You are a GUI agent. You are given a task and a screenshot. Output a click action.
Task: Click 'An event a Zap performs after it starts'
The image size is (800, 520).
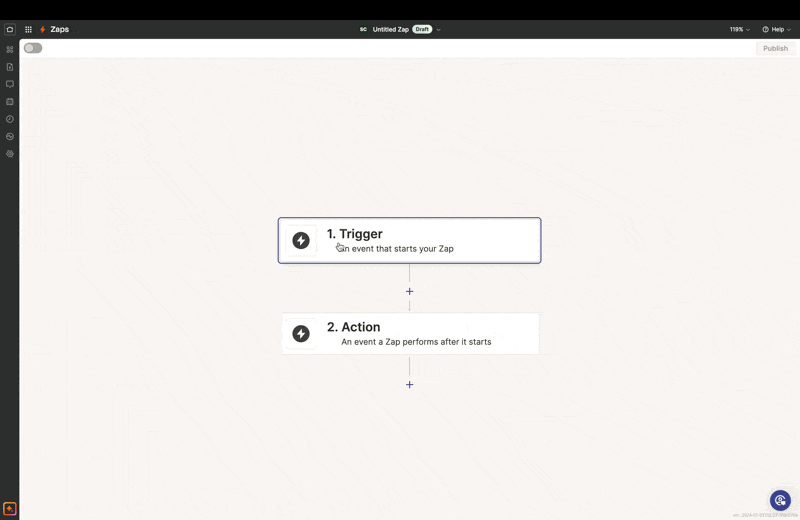click(x=416, y=342)
